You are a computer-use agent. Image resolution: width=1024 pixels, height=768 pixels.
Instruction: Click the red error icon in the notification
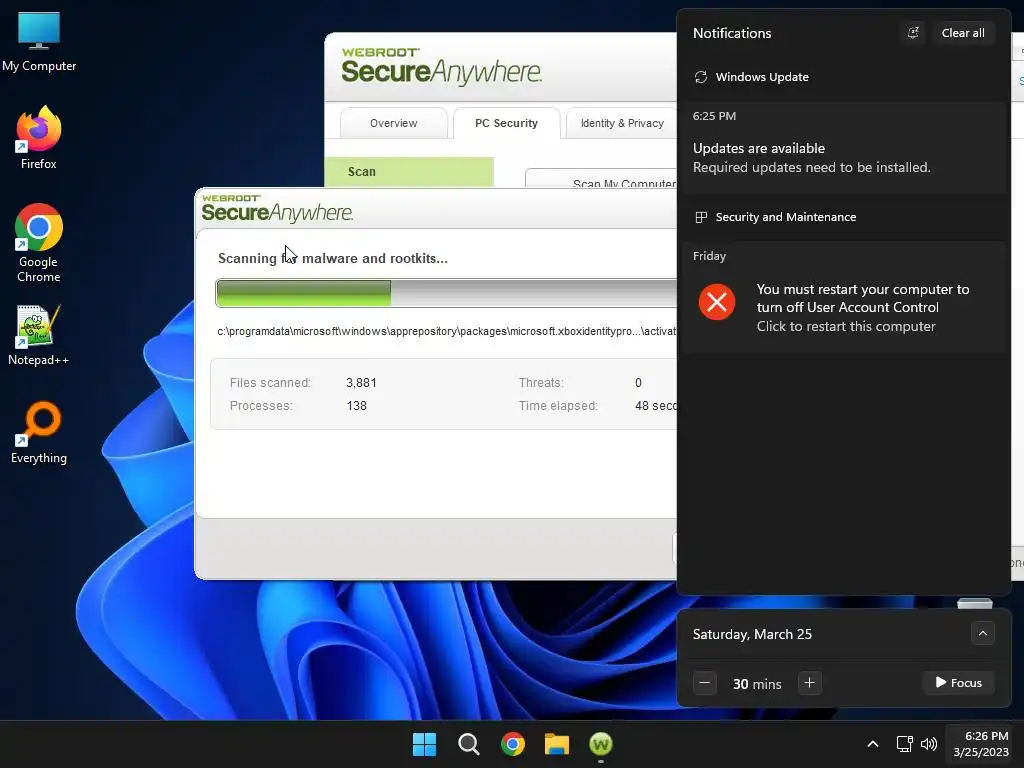pos(716,302)
